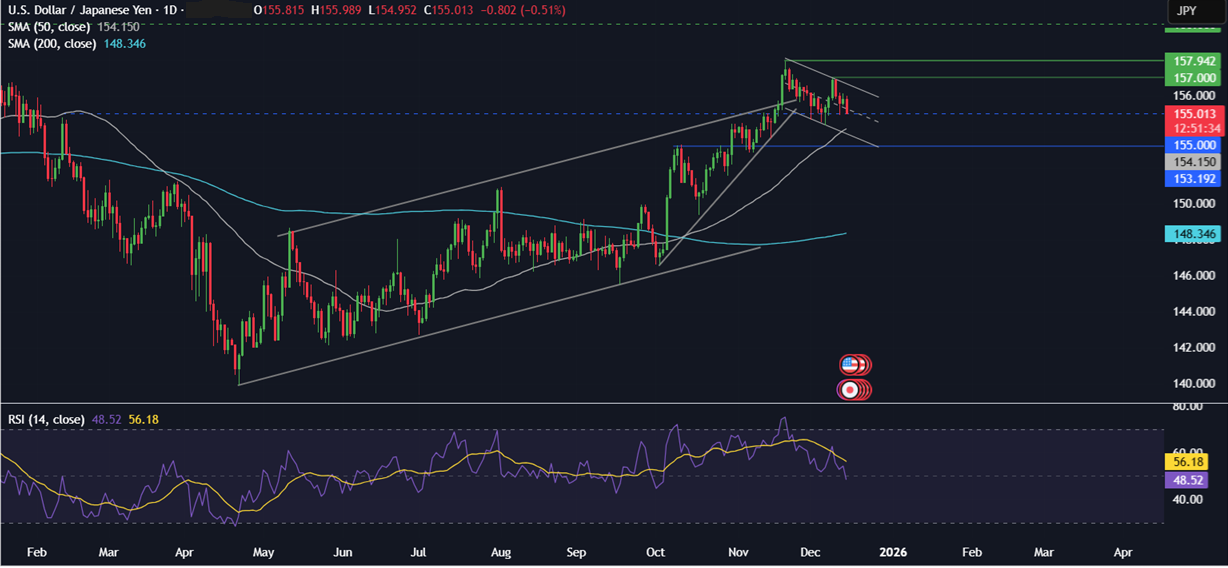Click the red current price label 155.013
Viewport: 1228px width, 568px height.
(1196, 114)
